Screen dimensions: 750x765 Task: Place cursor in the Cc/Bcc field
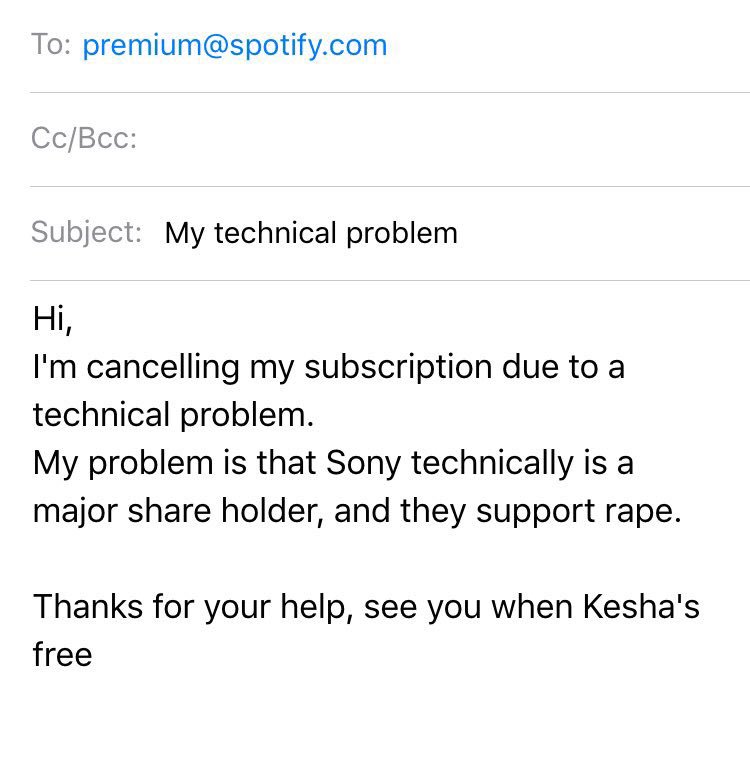click(400, 139)
